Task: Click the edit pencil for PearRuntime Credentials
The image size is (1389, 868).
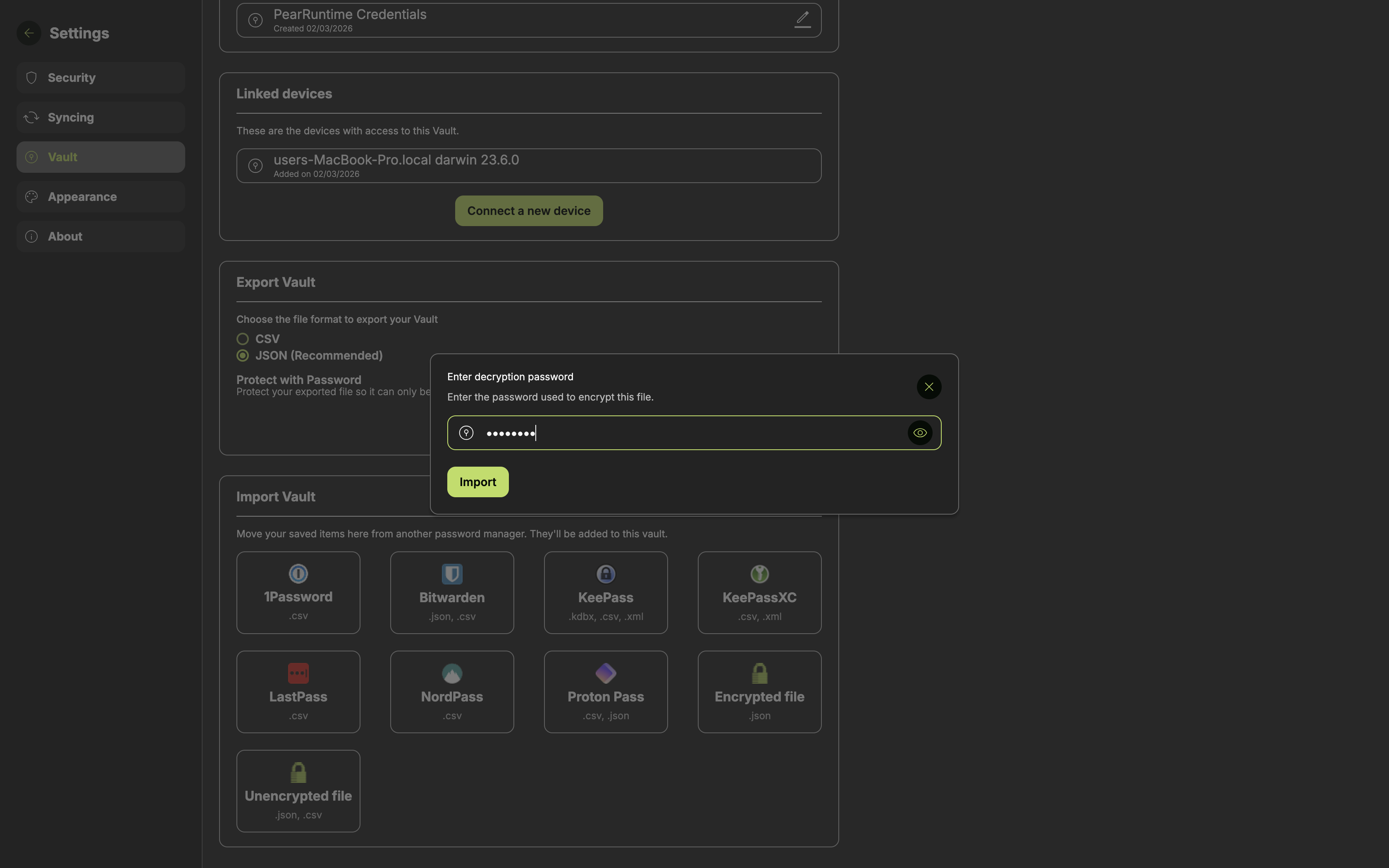Action: (802, 19)
